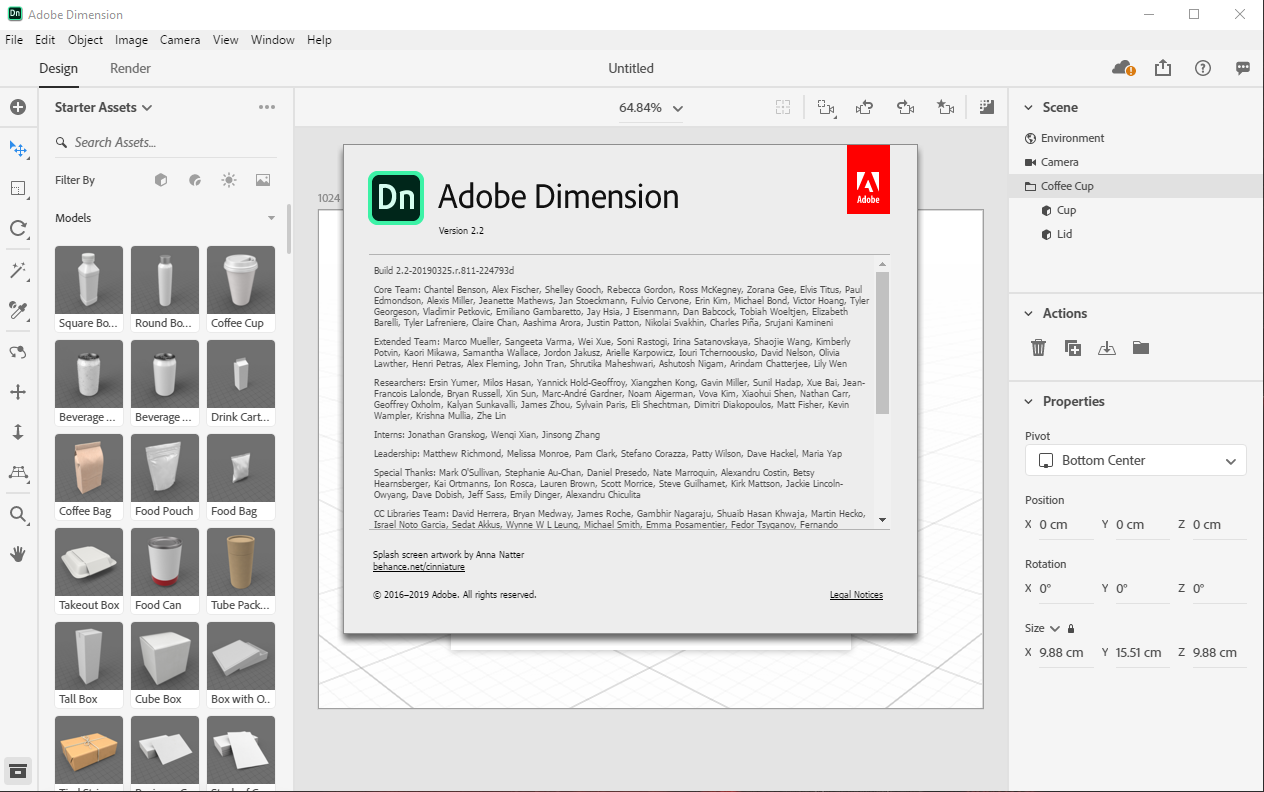The image size is (1264, 792).
Task: Choose the Orbit camera tool
Action: point(17,352)
